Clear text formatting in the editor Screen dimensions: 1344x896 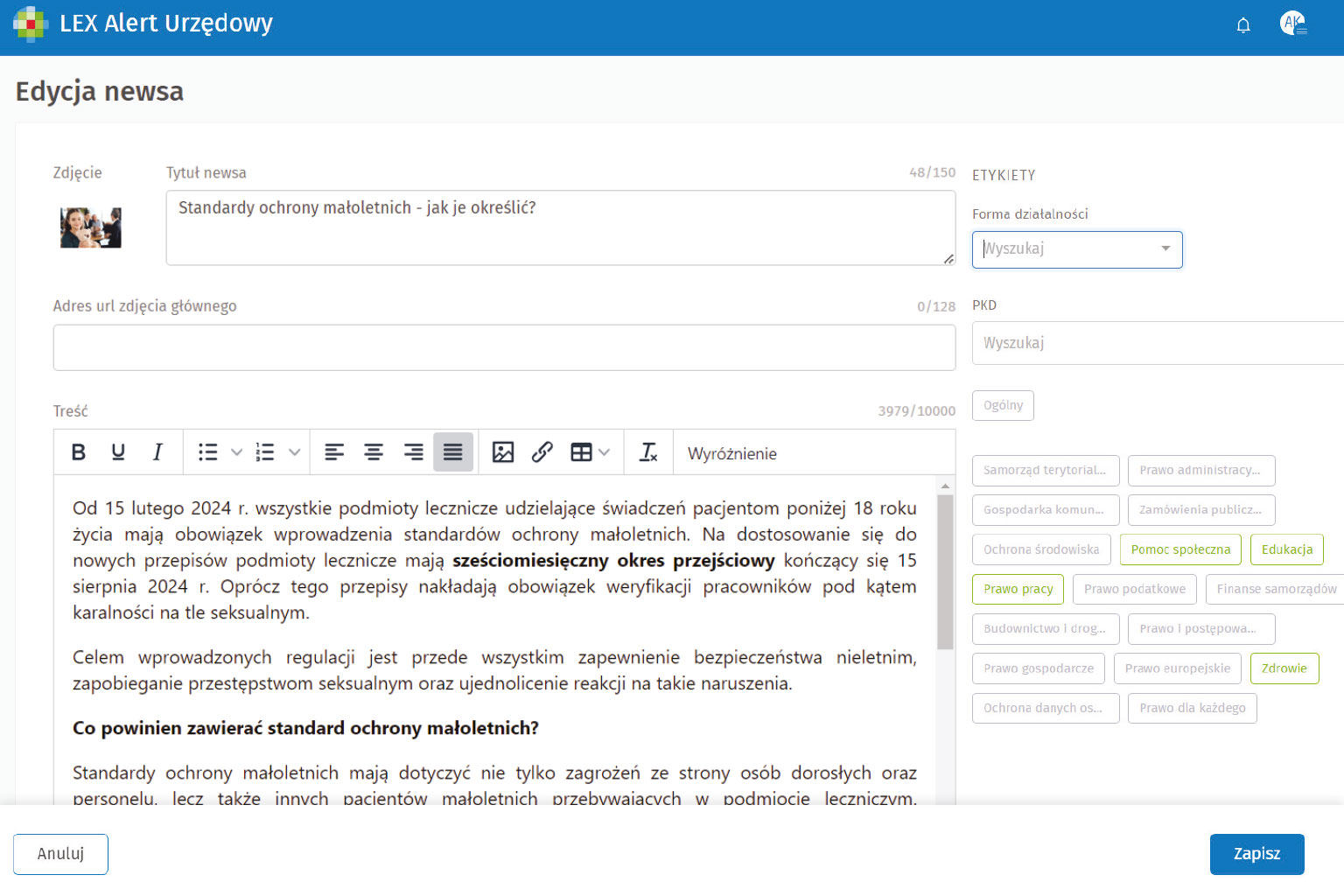point(648,452)
